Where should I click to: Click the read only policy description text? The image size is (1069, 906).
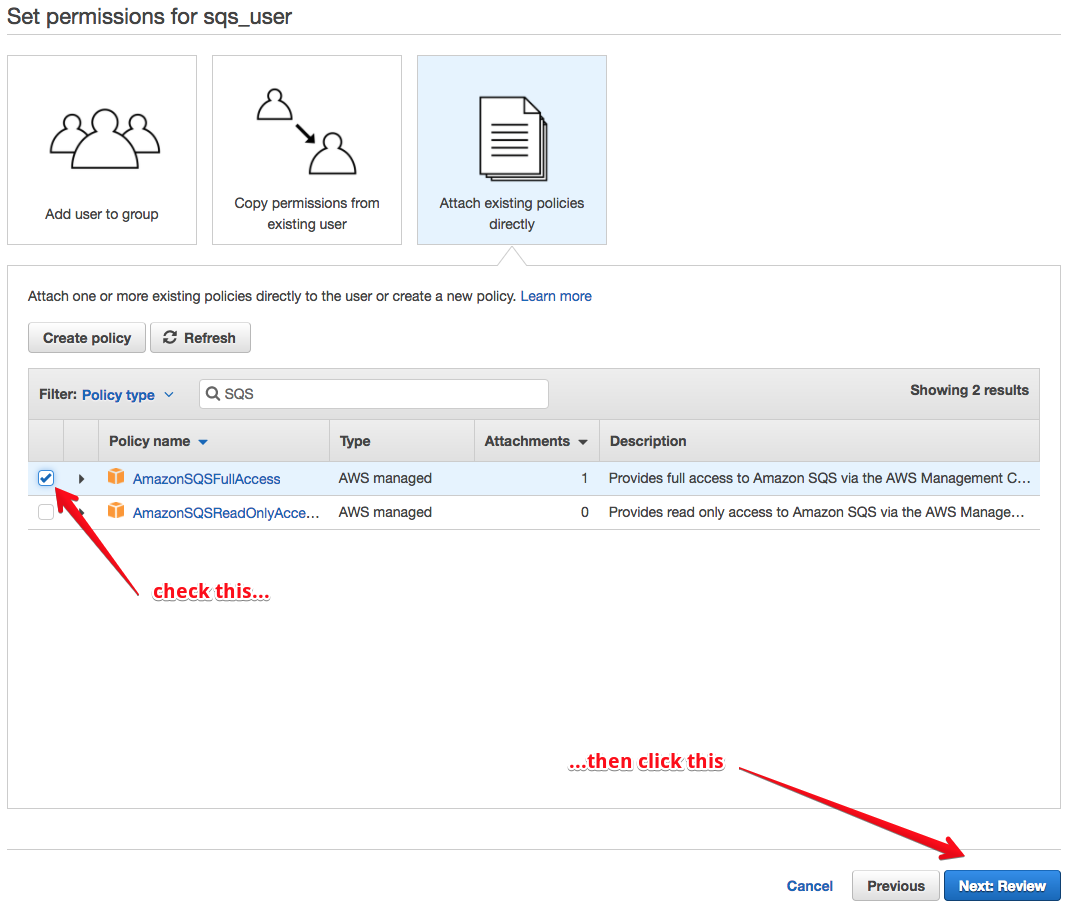pos(816,513)
